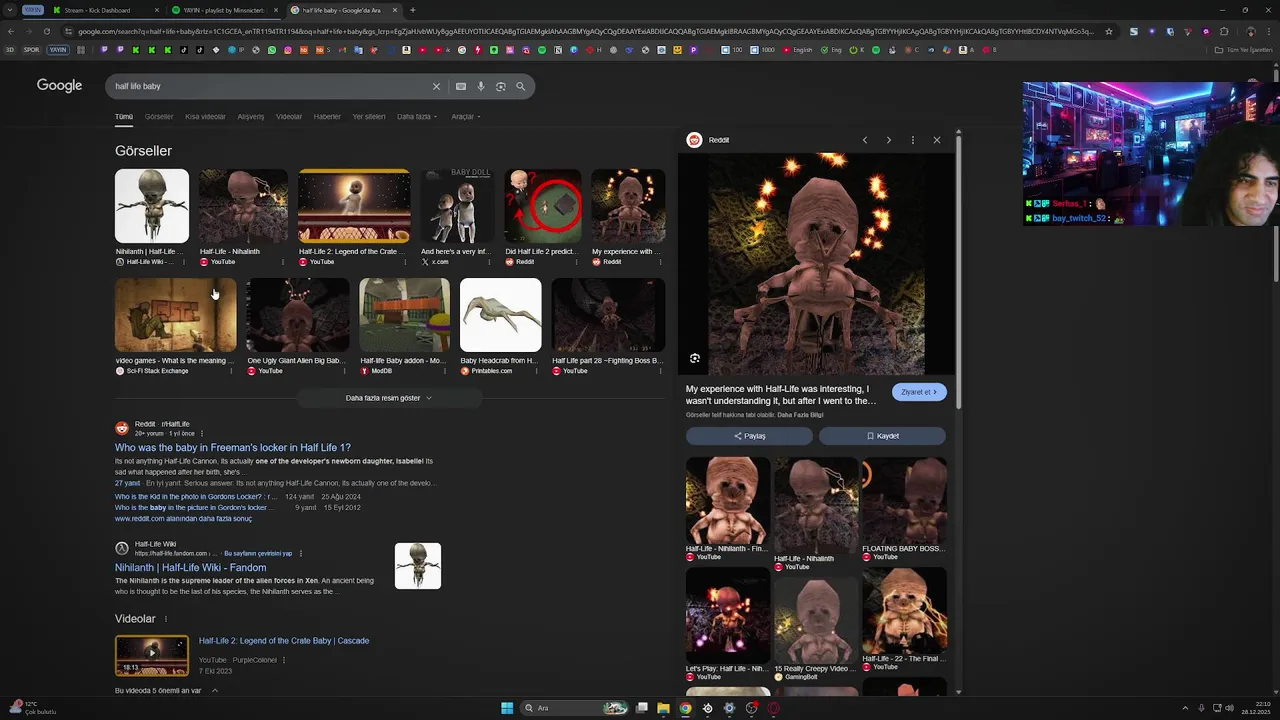The width and height of the screenshot is (1280, 720).
Task: Select the 'Tümü' search tab
Action: pos(124,116)
